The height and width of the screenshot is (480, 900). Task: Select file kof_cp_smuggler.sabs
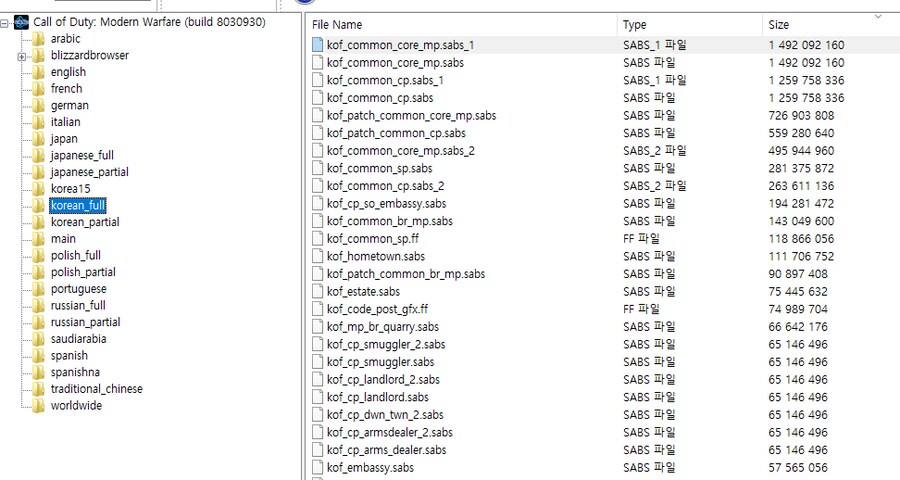tap(381, 362)
